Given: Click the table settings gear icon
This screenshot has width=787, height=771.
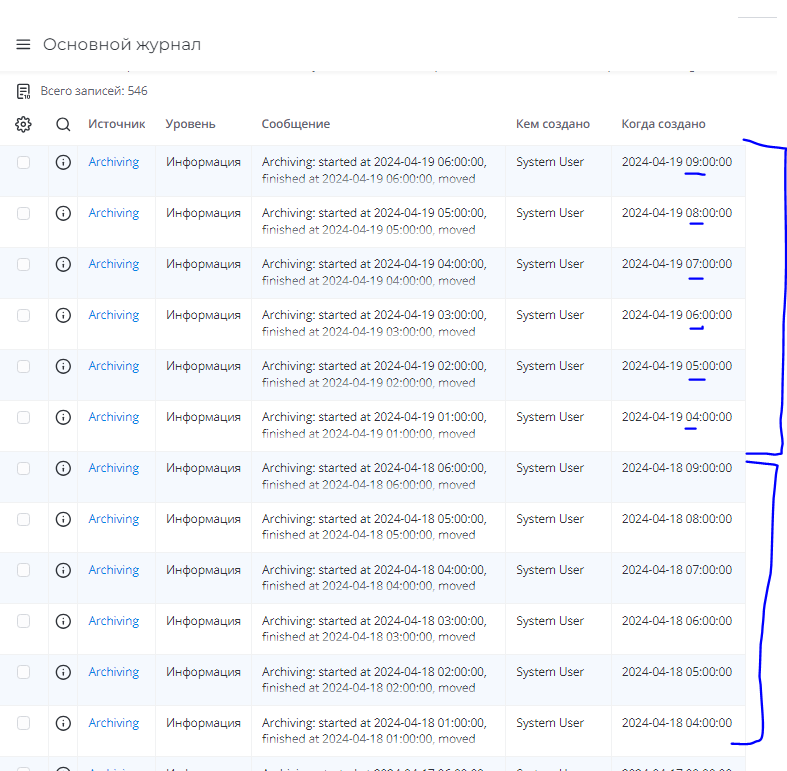Looking at the screenshot, I should coord(24,125).
